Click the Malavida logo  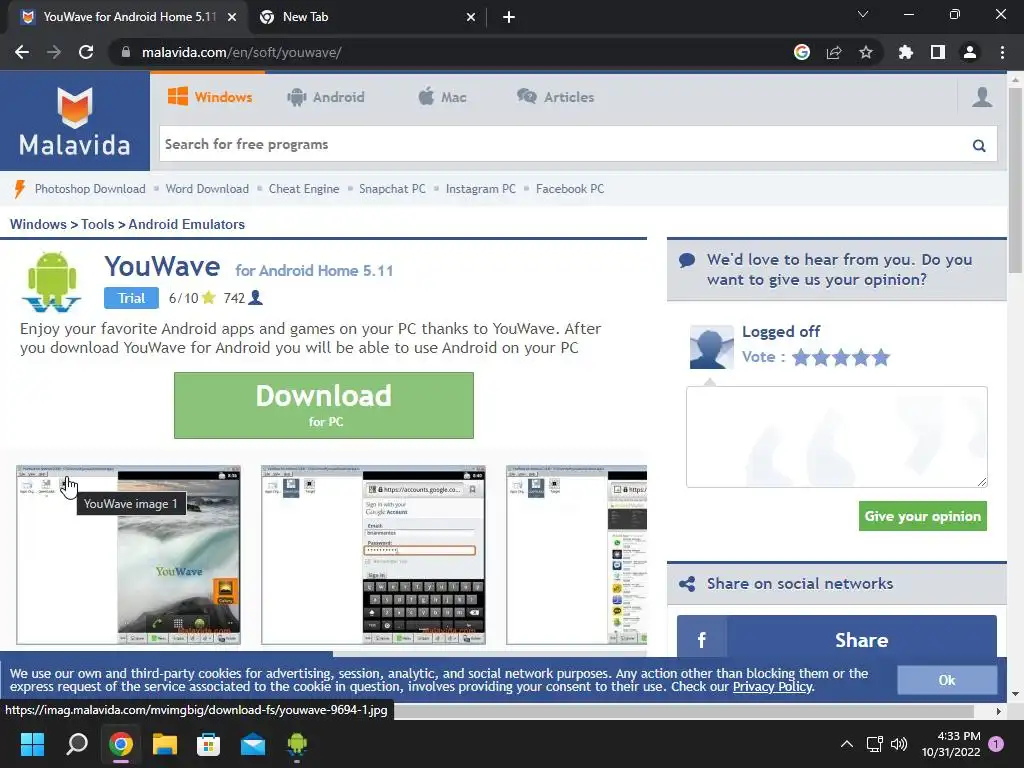coord(74,121)
